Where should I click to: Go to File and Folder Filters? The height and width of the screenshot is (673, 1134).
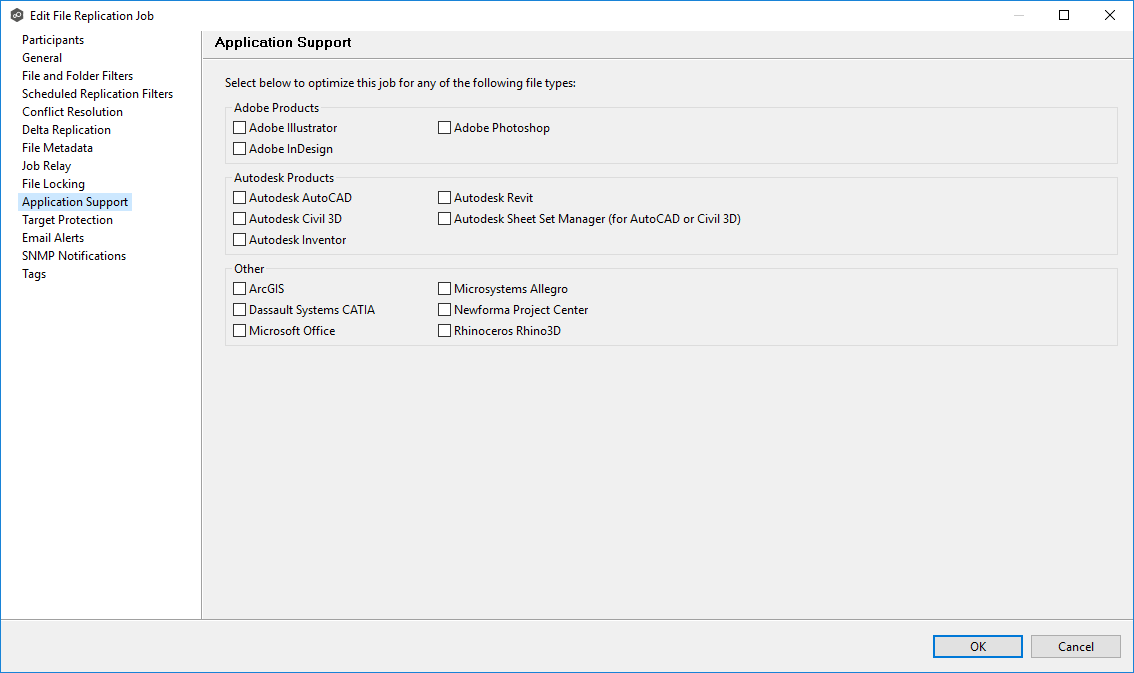(77, 76)
